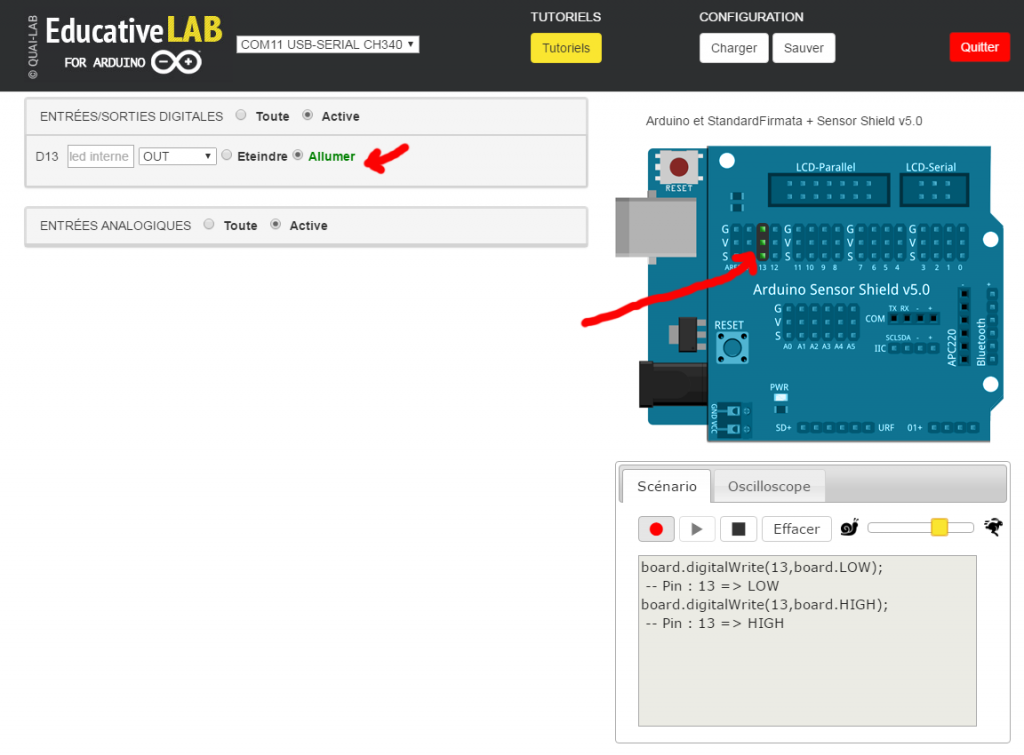Select Toute for analog inputs
The height and width of the screenshot is (755, 1024).
coord(209,224)
